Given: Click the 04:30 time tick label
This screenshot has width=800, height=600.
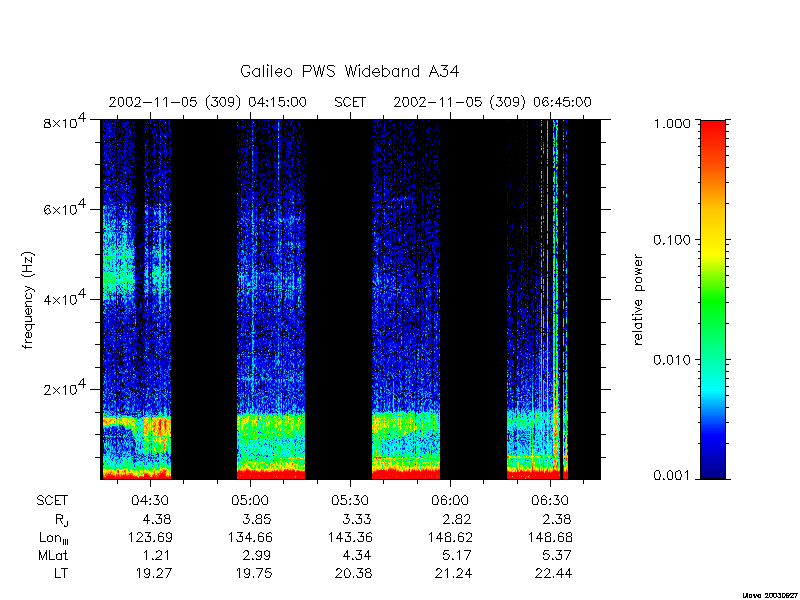Looking at the screenshot, I should pyautogui.click(x=151, y=501).
